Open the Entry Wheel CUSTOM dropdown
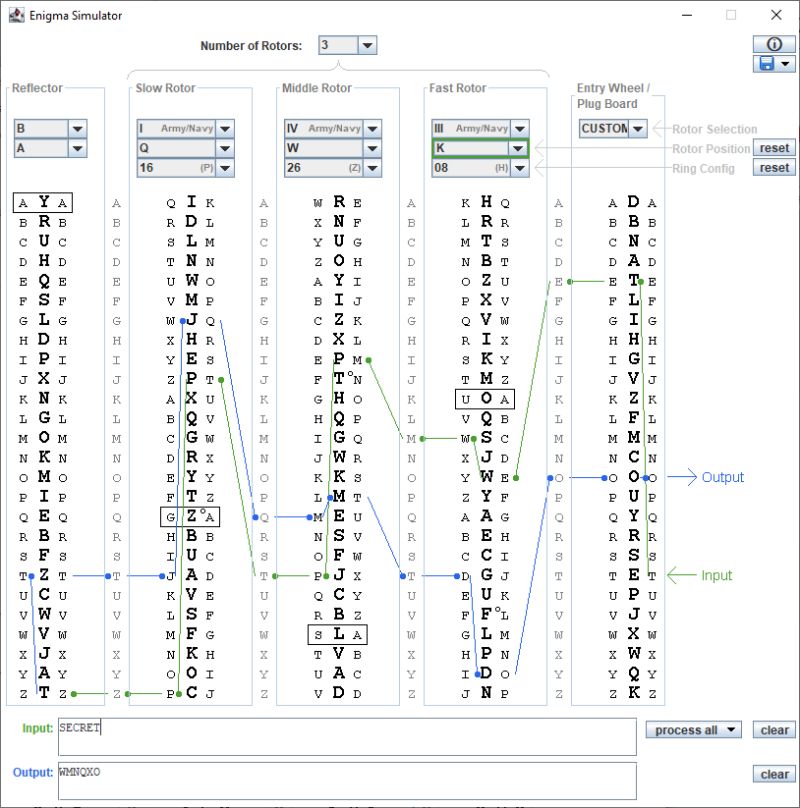This screenshot has height=808, width=800. [x=638, y=128]
